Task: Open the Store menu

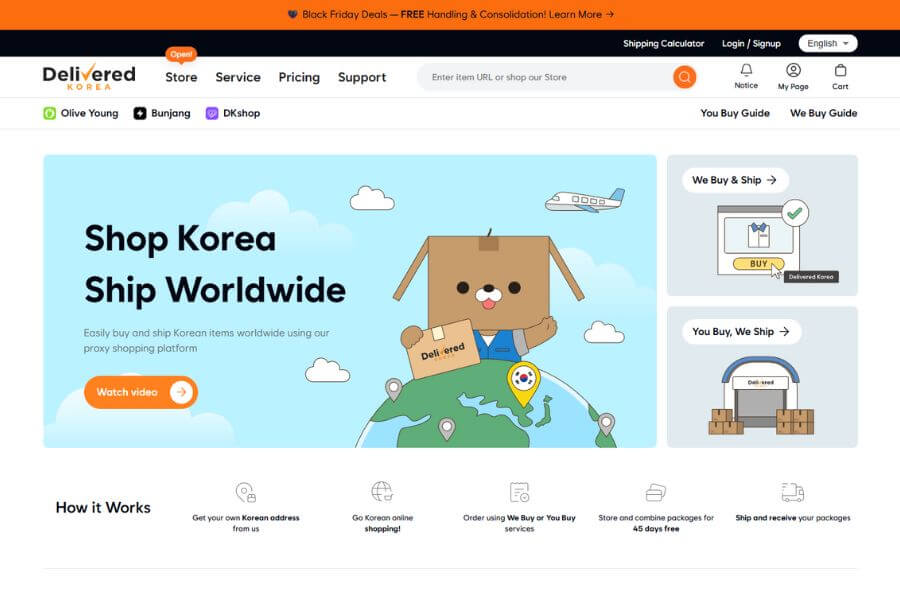Action: (x=180, y=77)
